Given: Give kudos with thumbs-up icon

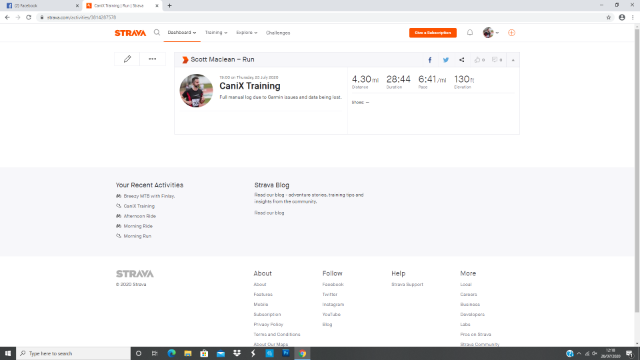Looking at the screenshot, I should click(x=479, y=60).
